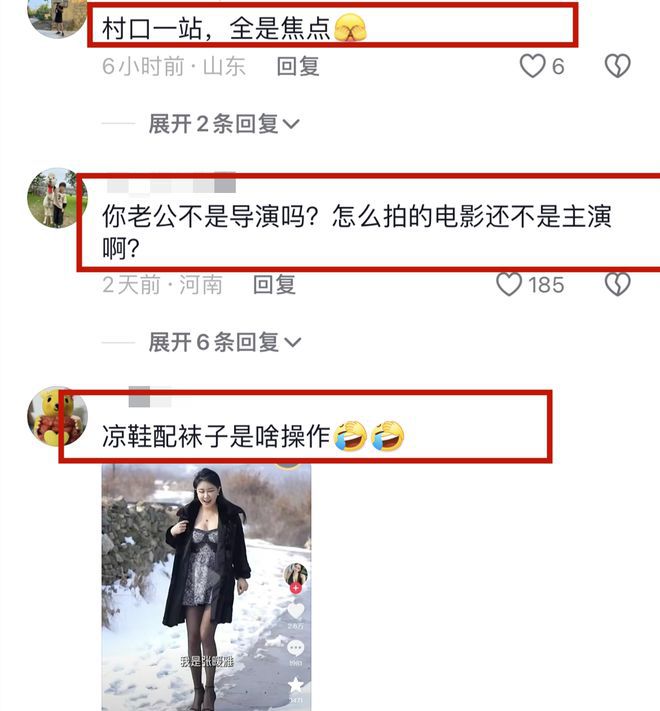Expand 展开6条回复 replies
Viewport: 660px width, 711px height.
[x=225, y=342]
